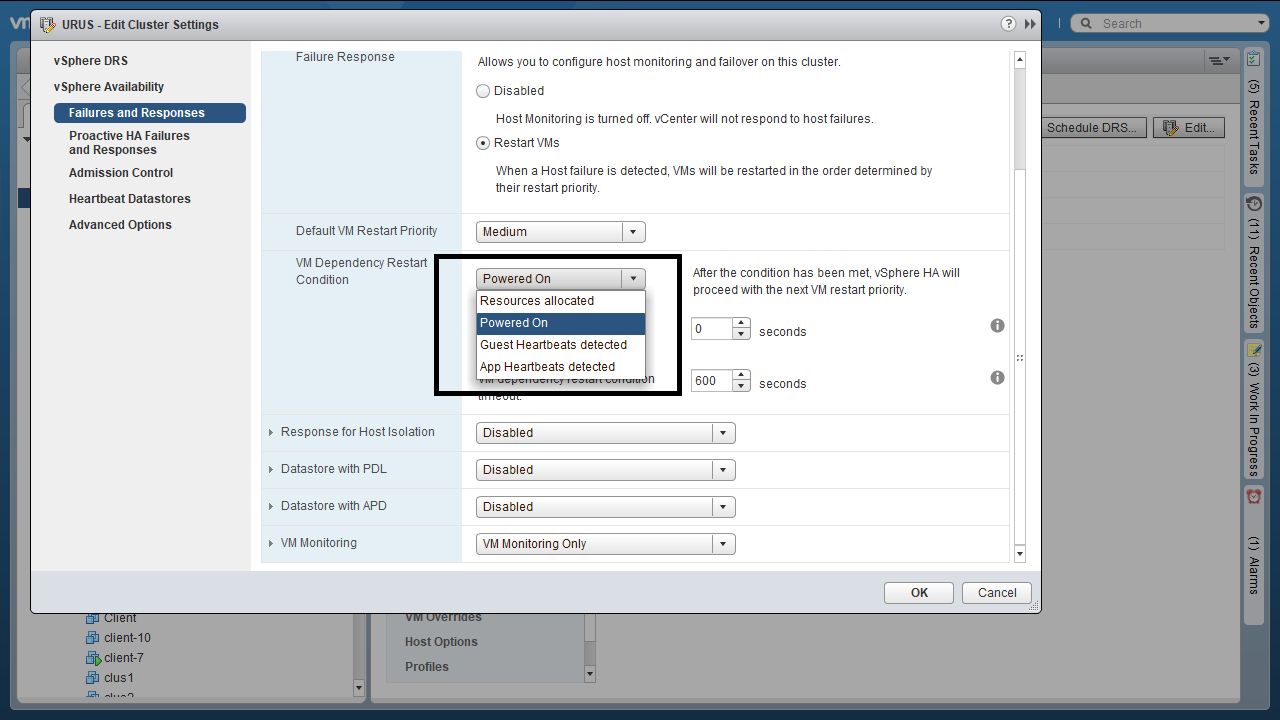Open the Datastore with PDL dropdown
Screen dimensions: 1280x720
605,470
